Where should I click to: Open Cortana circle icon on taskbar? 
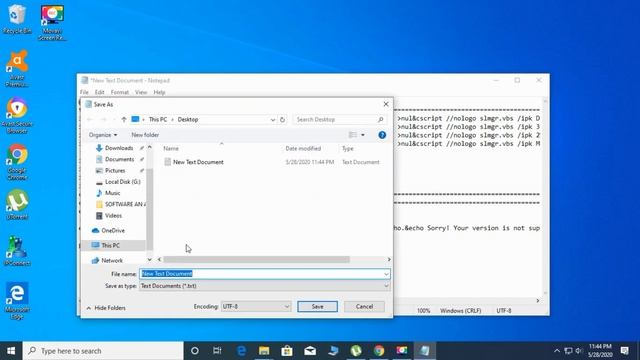[195, 351]
